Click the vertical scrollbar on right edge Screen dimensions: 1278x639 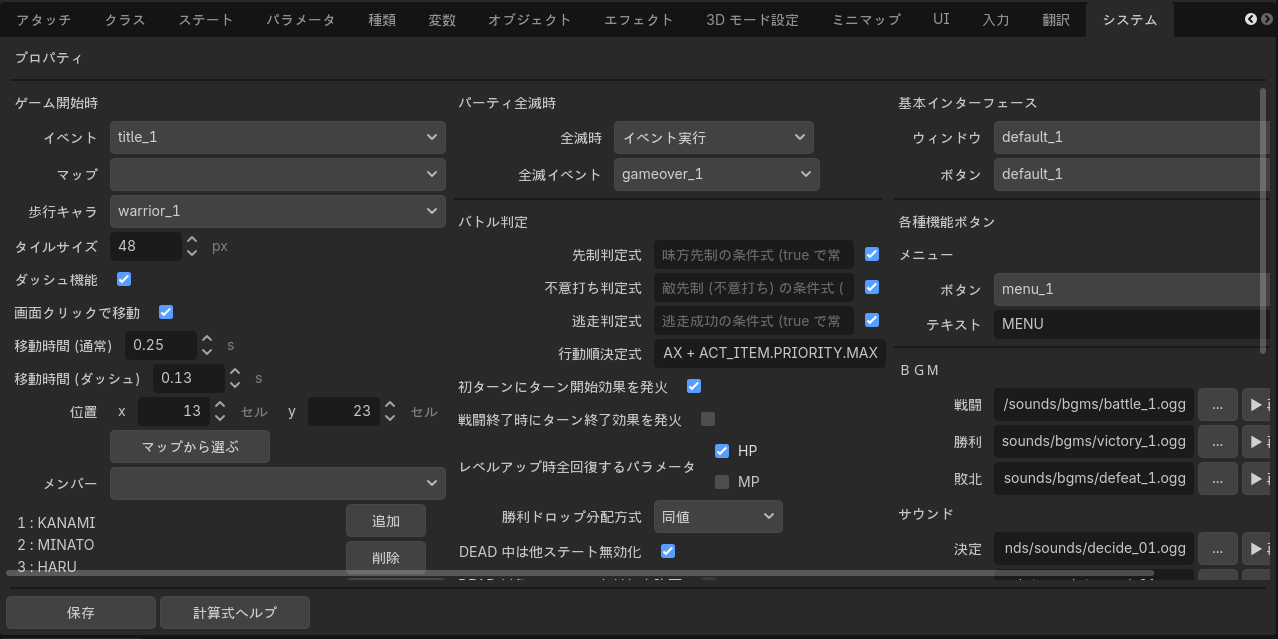click(x=1264, y=220)
